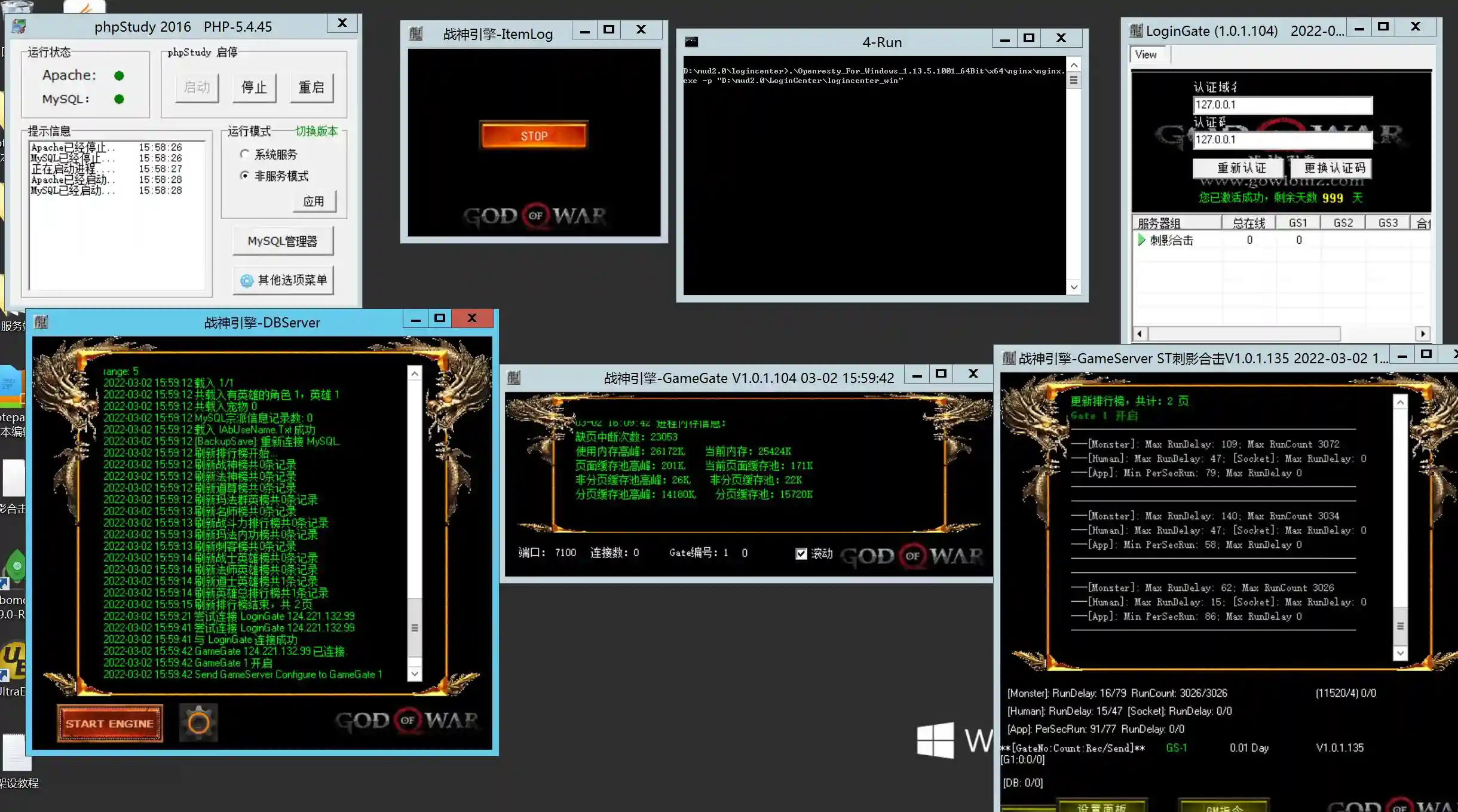
Task: Click the 端口: 7100 status text
Action: pyautogui.click(x=547, y=553)
